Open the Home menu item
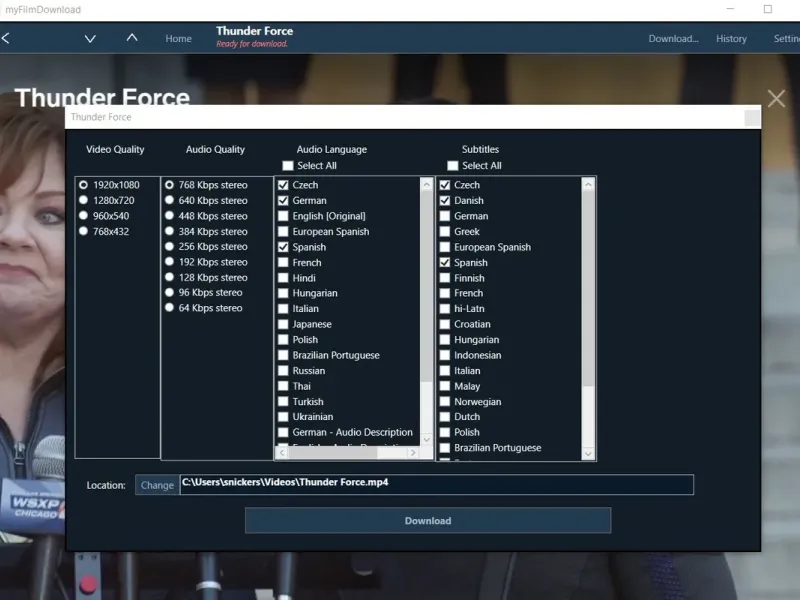Viewport: 800px width, 600px height. [179, 39]
